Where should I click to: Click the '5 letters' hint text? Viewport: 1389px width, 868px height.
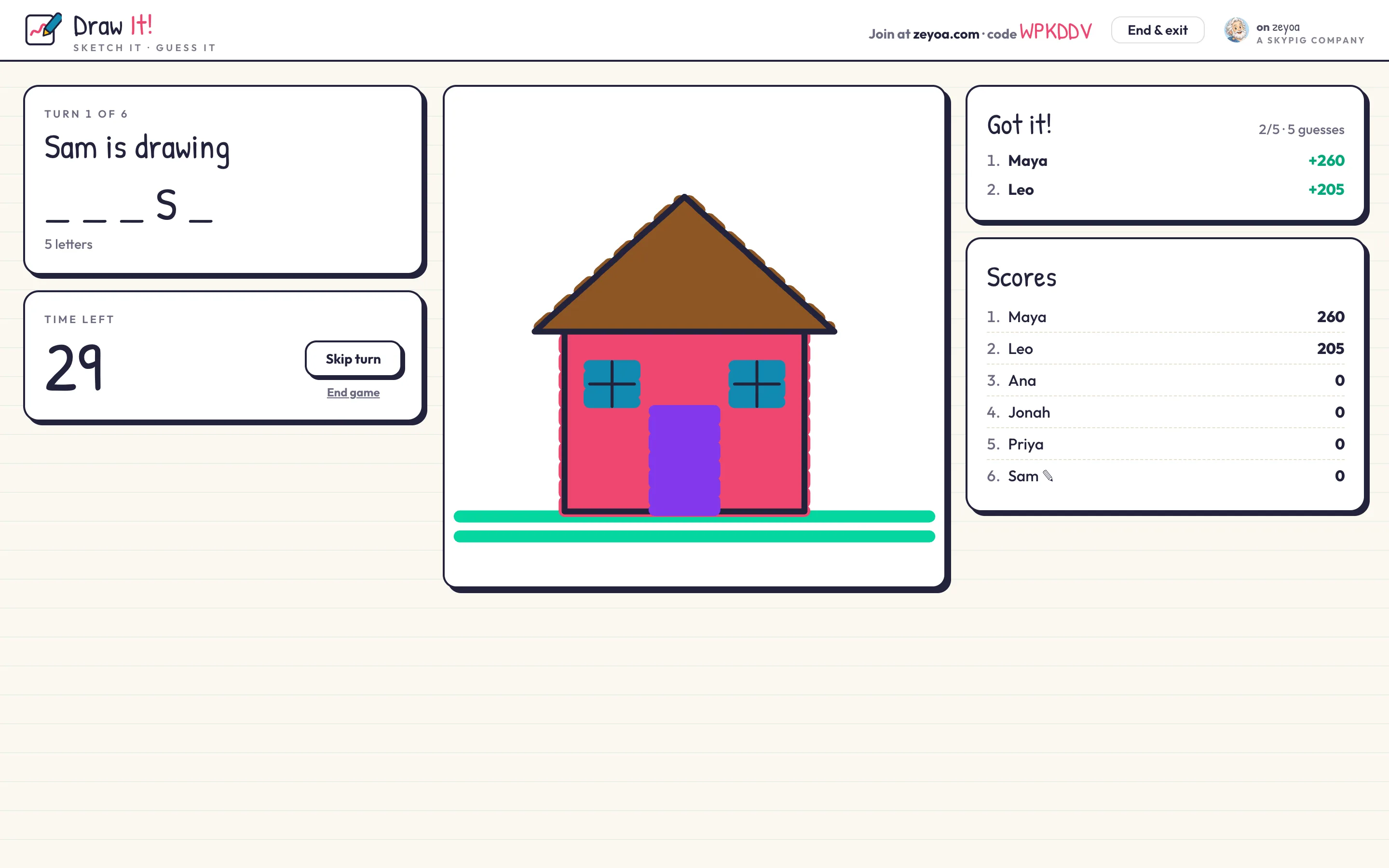[68, 244]
